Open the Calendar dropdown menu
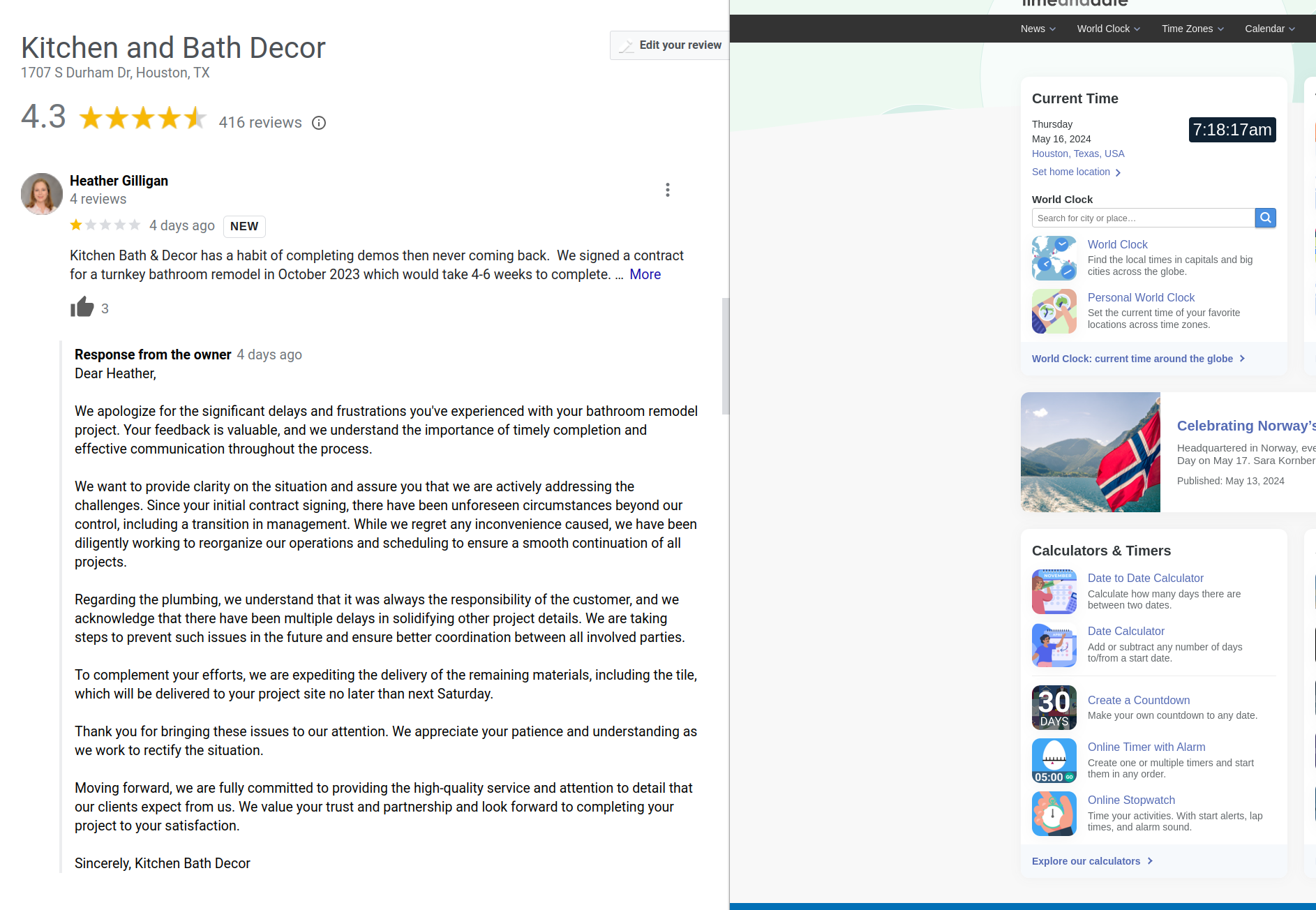Image resolution: width=1316 pixels, height=910 pixels. (1270, 29)
